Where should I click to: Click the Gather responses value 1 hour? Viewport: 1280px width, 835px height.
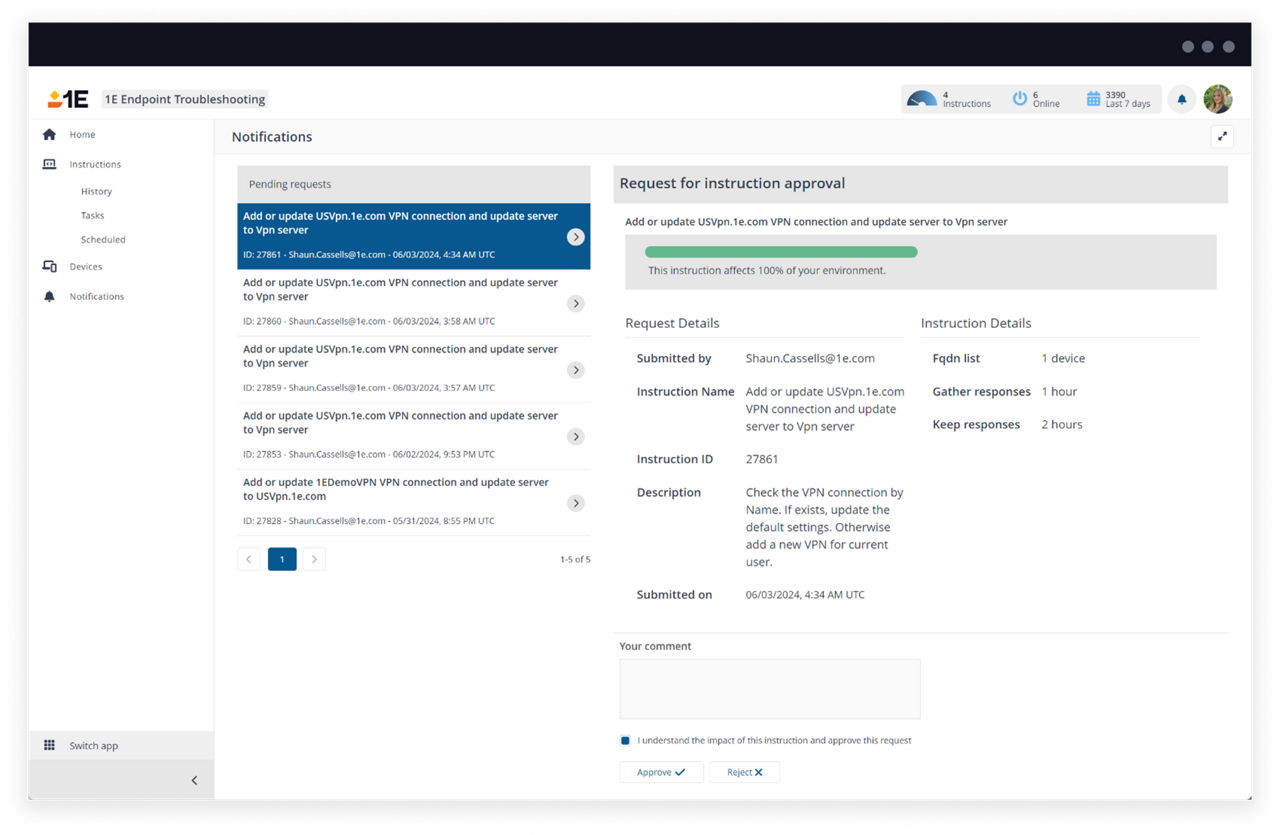point(1059,391)
